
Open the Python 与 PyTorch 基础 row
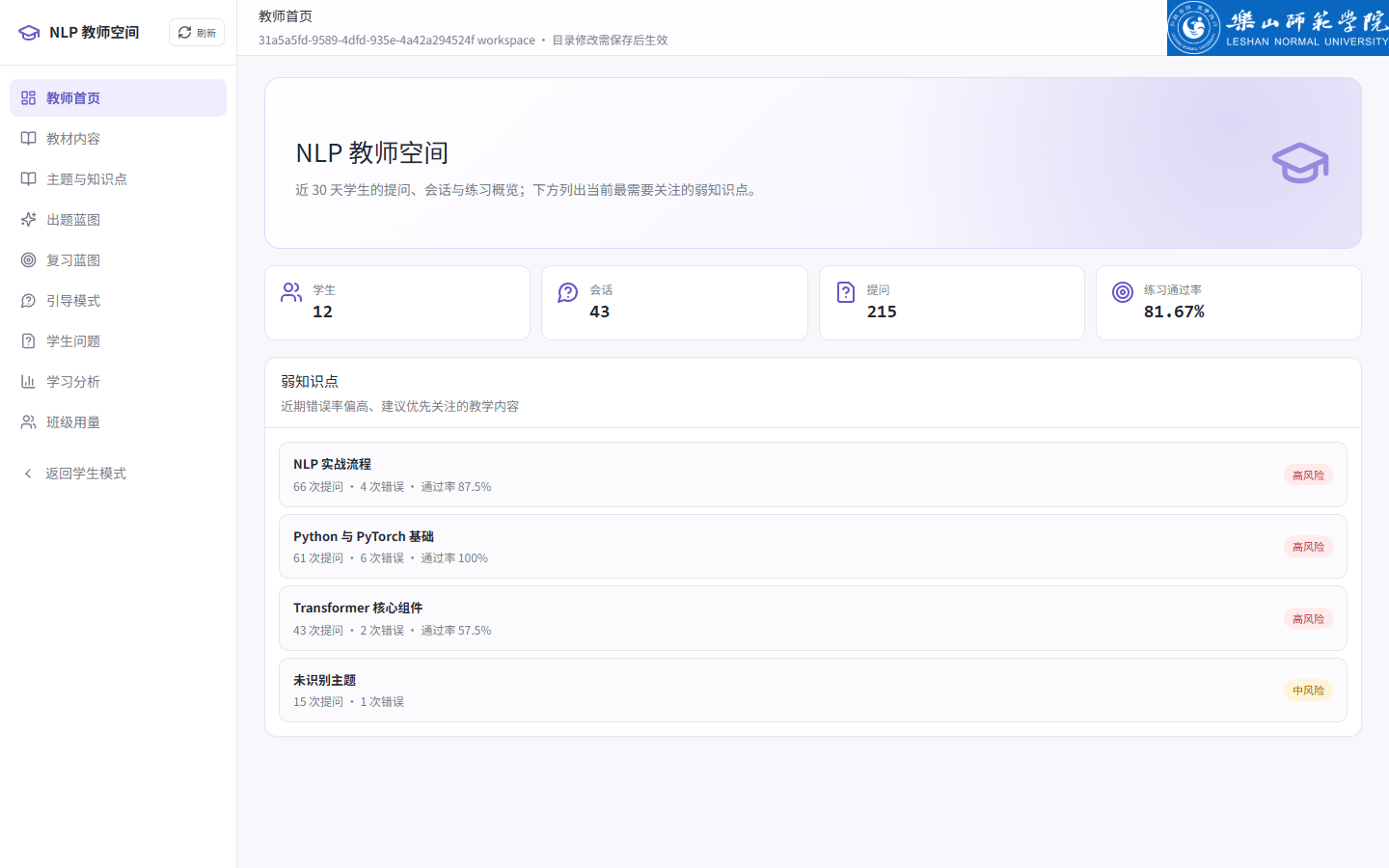[x=813, y=547]
